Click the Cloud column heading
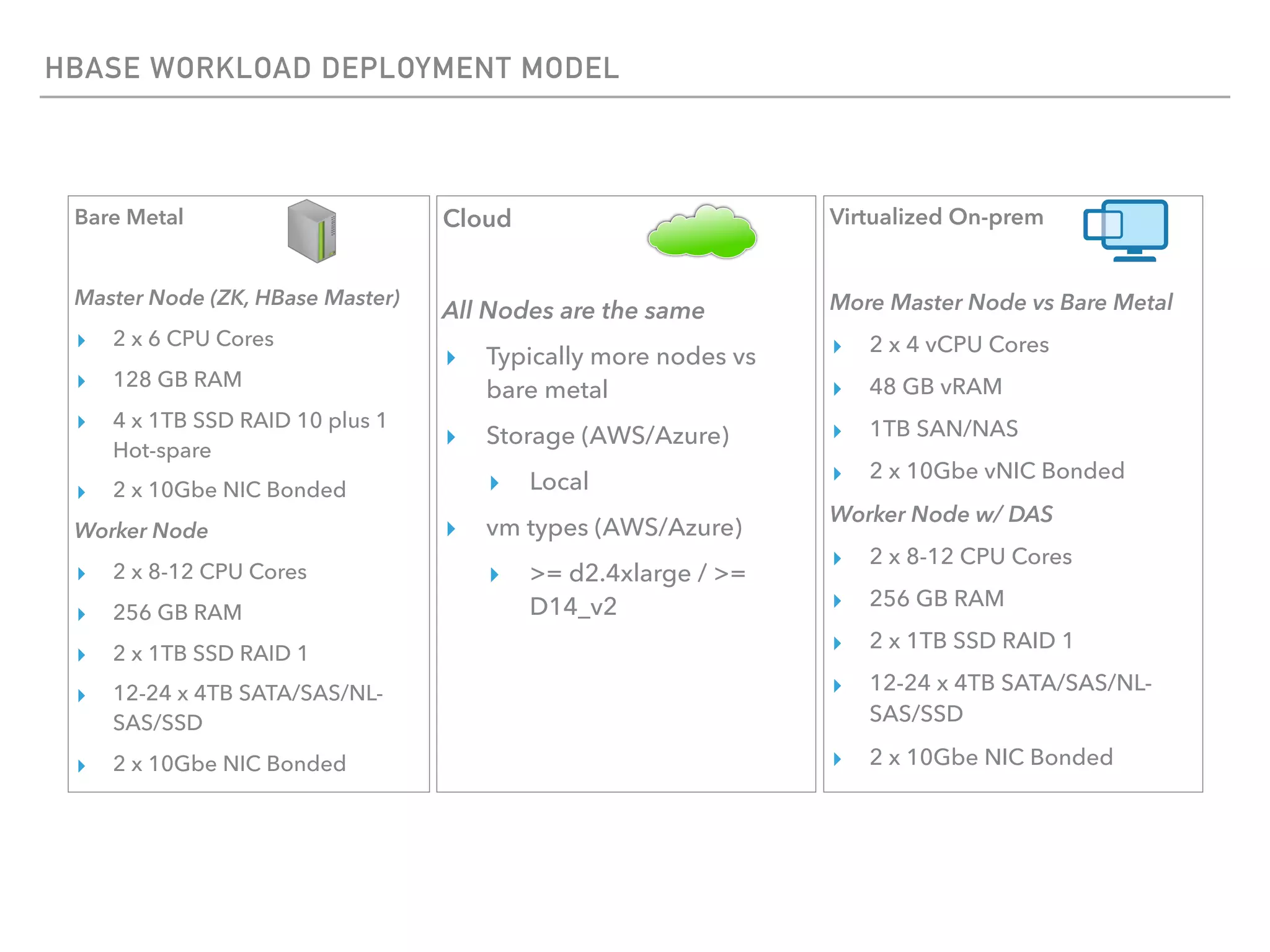The width and height of the screenshot is (1270, 952). [477, 219]
